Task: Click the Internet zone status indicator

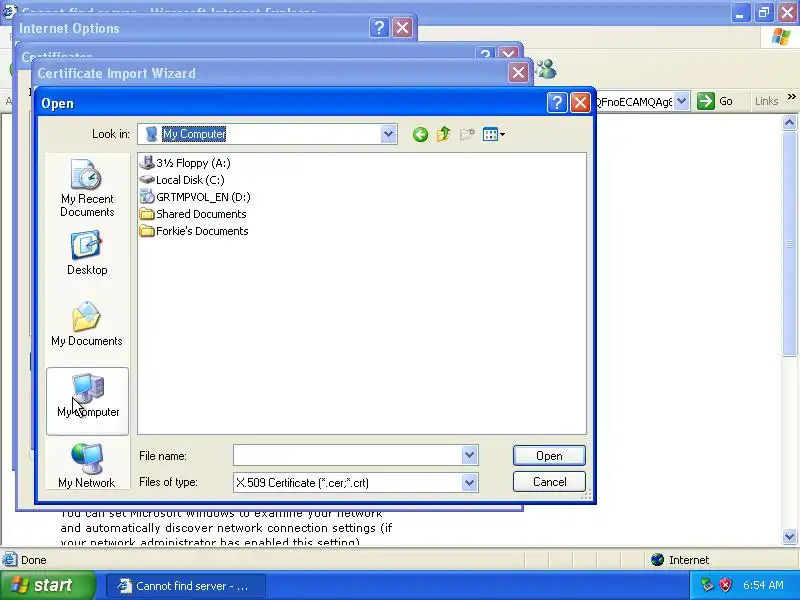Action: click(680, 560)
